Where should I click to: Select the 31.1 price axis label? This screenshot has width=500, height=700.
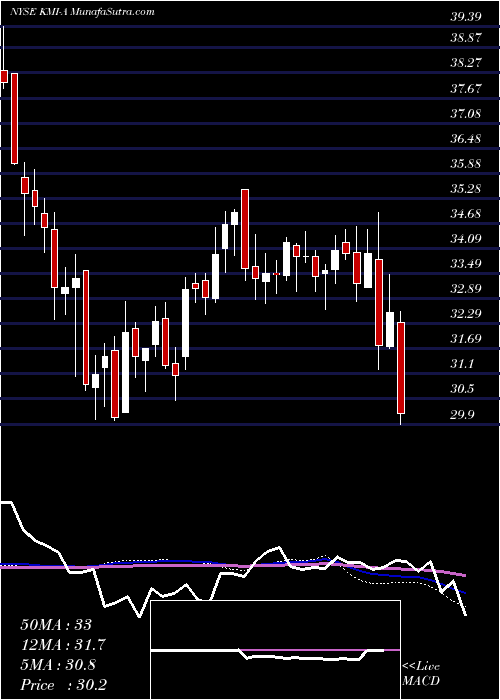click(x=462, y=364)
